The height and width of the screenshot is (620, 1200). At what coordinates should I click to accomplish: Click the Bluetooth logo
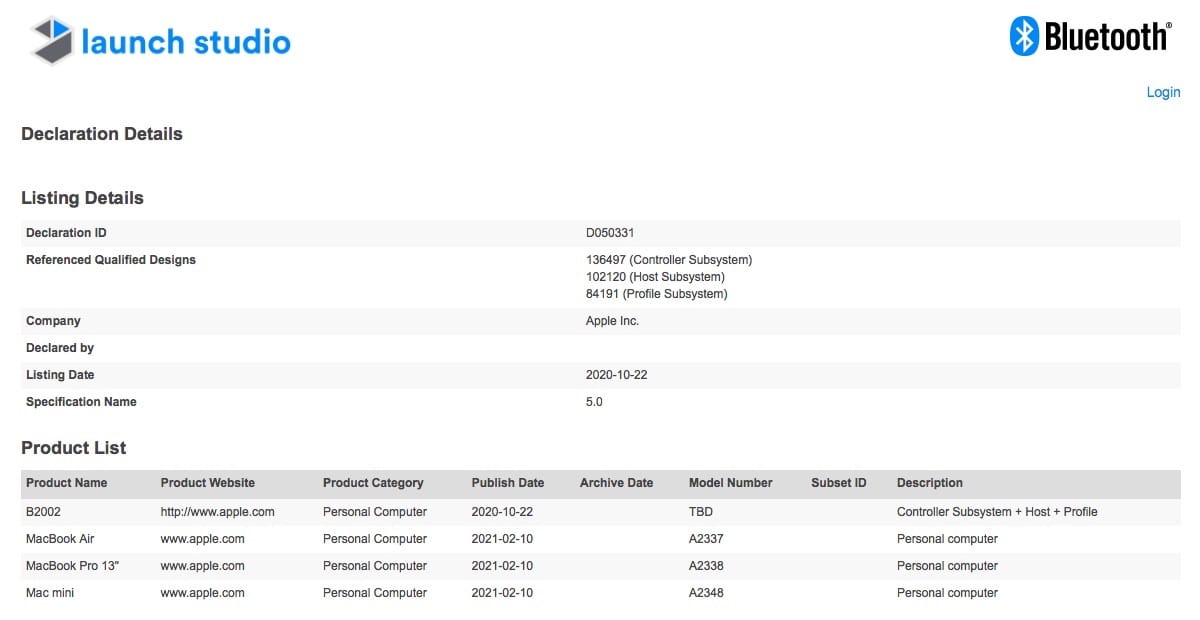pyautogui.click(x=1089, y=37)
